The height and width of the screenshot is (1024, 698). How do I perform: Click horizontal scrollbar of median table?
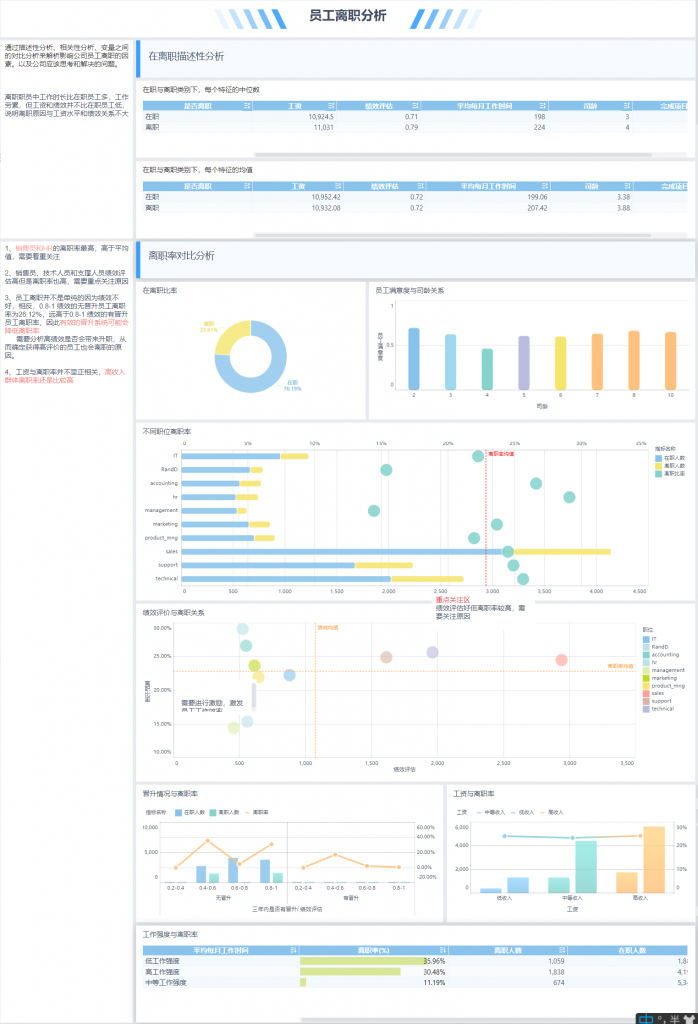point(452,155)
